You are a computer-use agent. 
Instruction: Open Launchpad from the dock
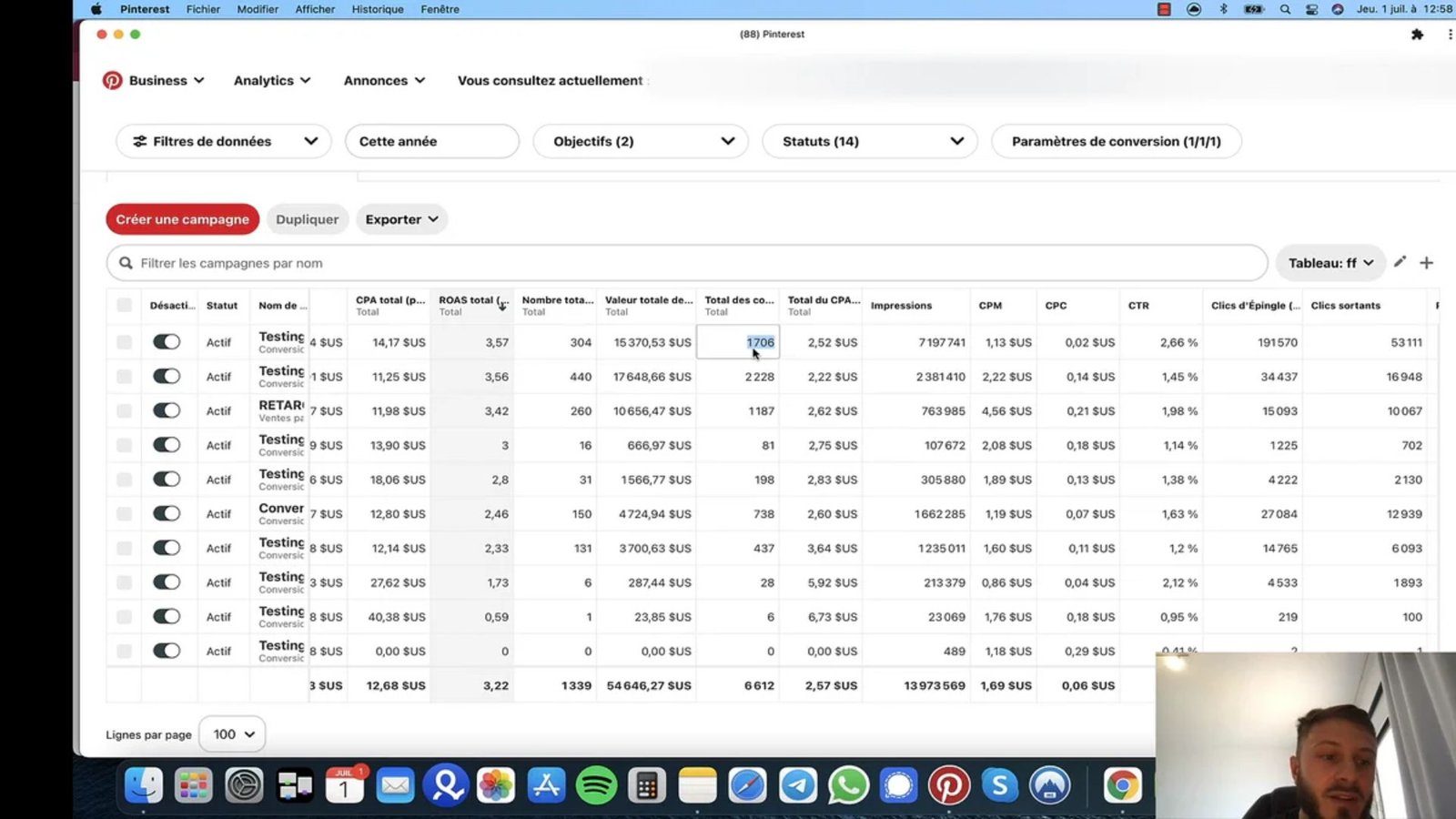point(193,785)
